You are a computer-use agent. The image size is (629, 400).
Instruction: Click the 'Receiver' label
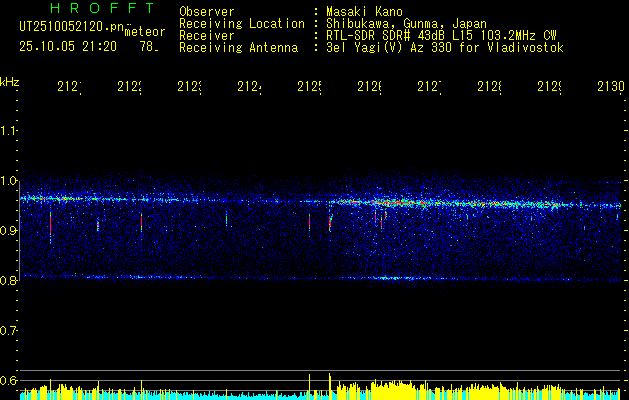[x=207, y=36]
